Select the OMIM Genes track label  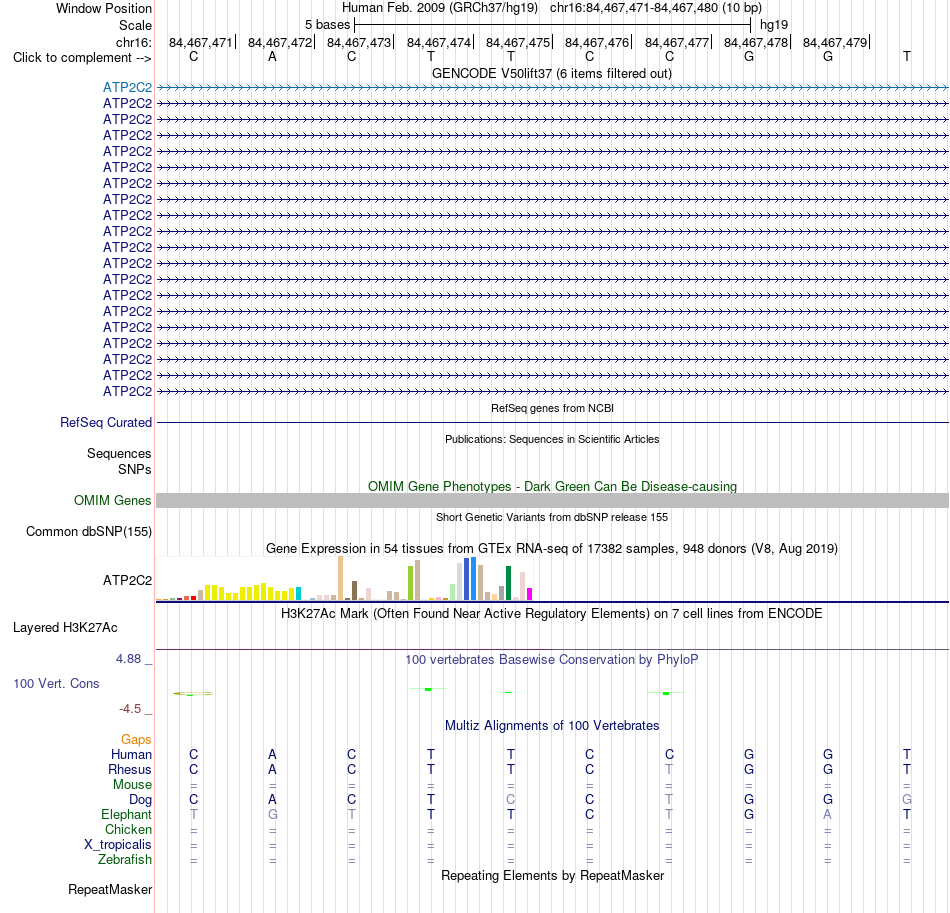tap(113, 500)
